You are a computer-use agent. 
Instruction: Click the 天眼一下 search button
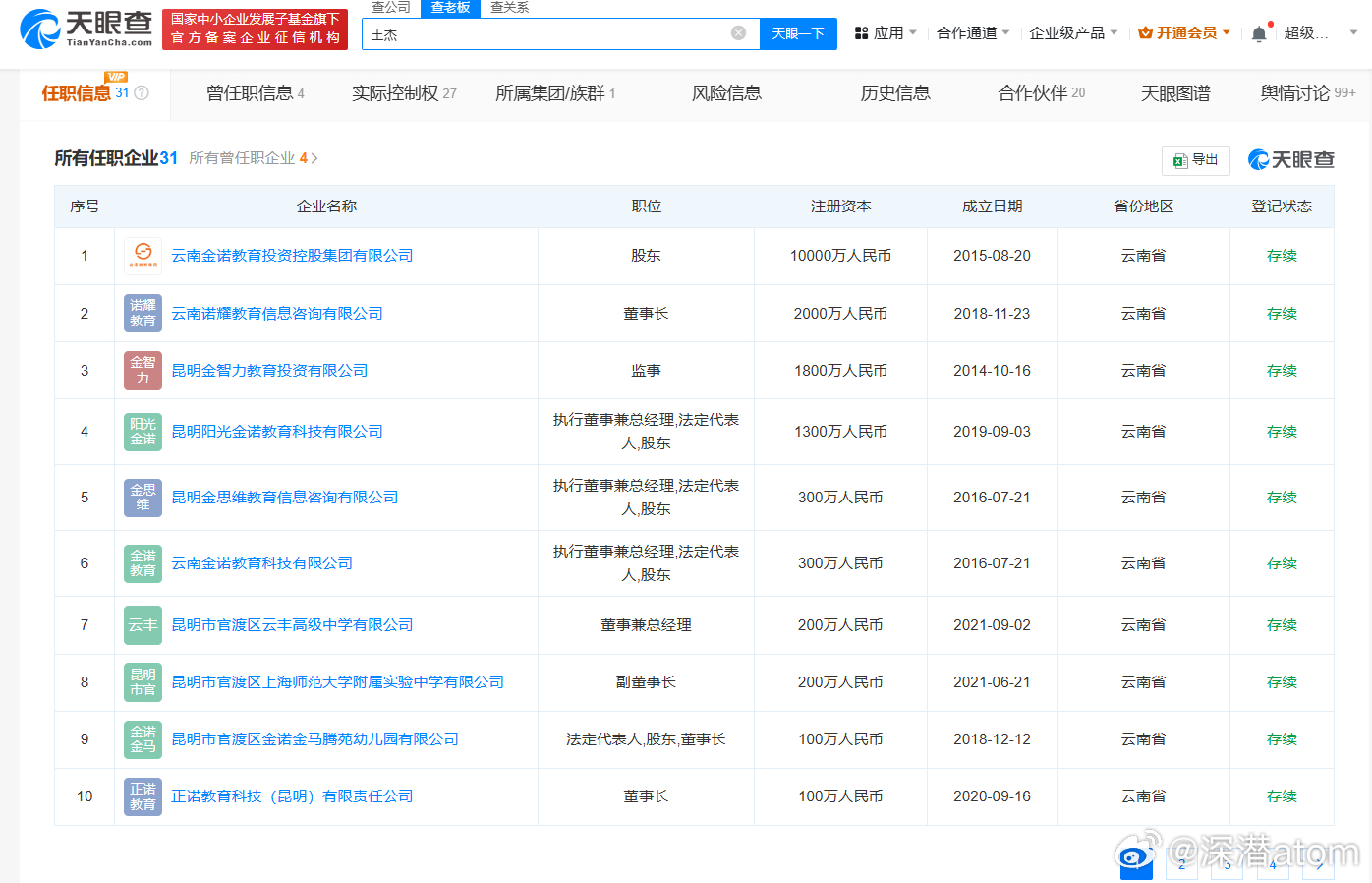pyautogui.click(x=797, y=33)
